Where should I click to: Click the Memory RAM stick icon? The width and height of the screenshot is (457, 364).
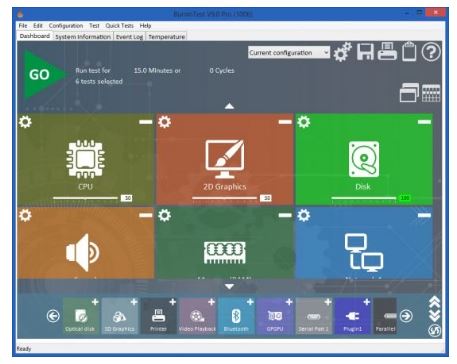tap(225, 252)
